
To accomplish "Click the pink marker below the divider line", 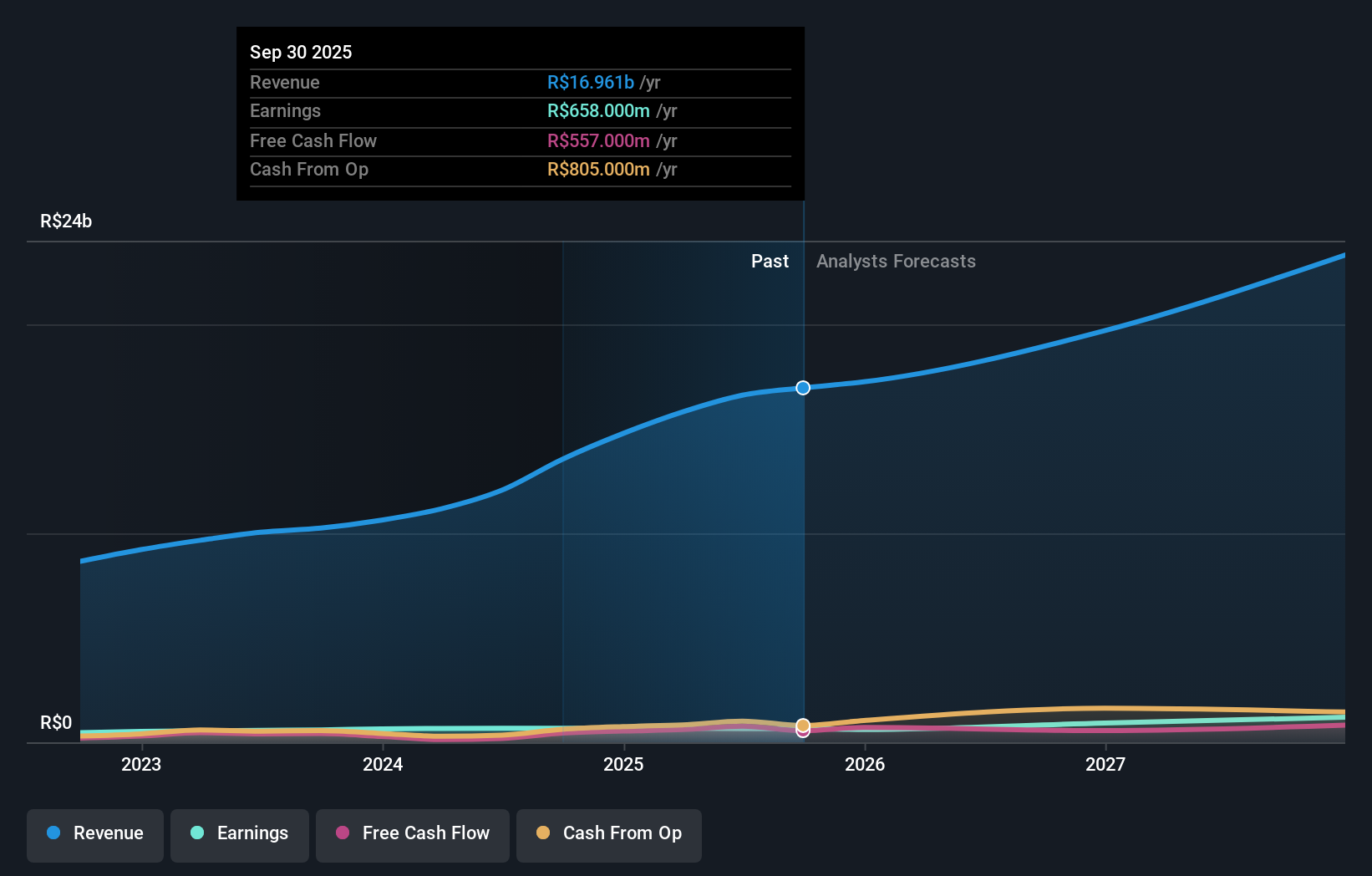I will [x=803, y=732].
